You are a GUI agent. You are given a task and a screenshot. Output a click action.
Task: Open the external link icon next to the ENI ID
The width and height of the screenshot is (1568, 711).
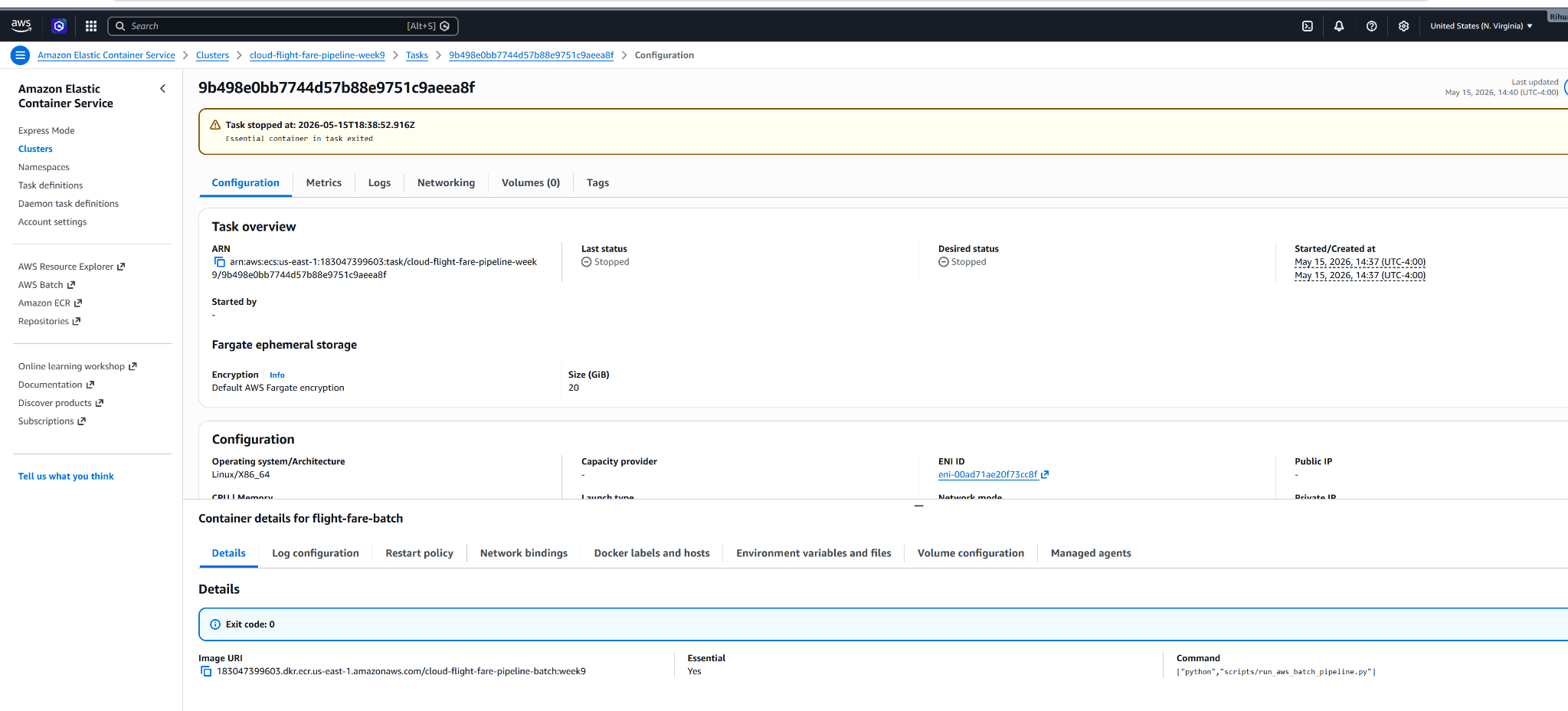click(1045, 474)
